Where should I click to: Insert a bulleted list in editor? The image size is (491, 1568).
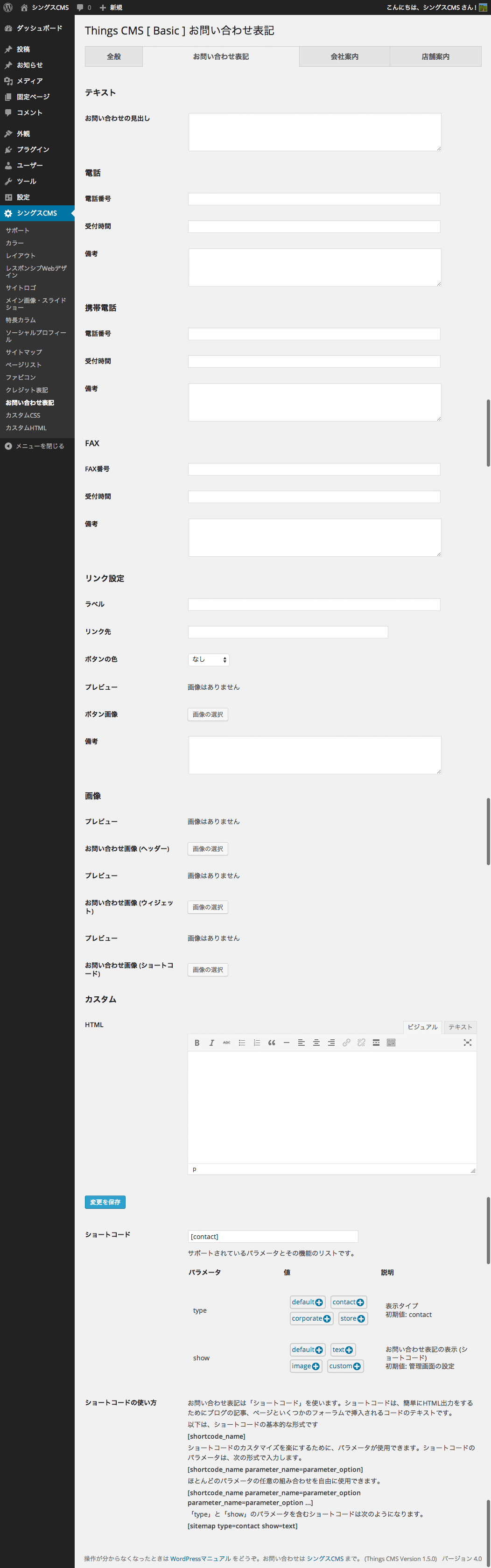(242, 1043)
